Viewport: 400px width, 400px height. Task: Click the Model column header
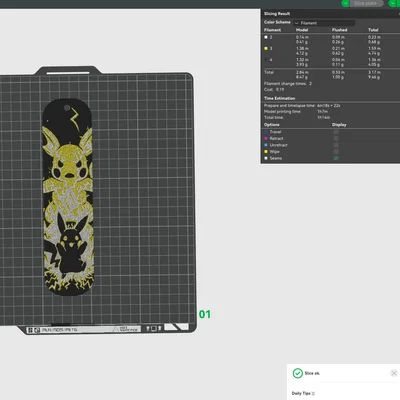302,30
